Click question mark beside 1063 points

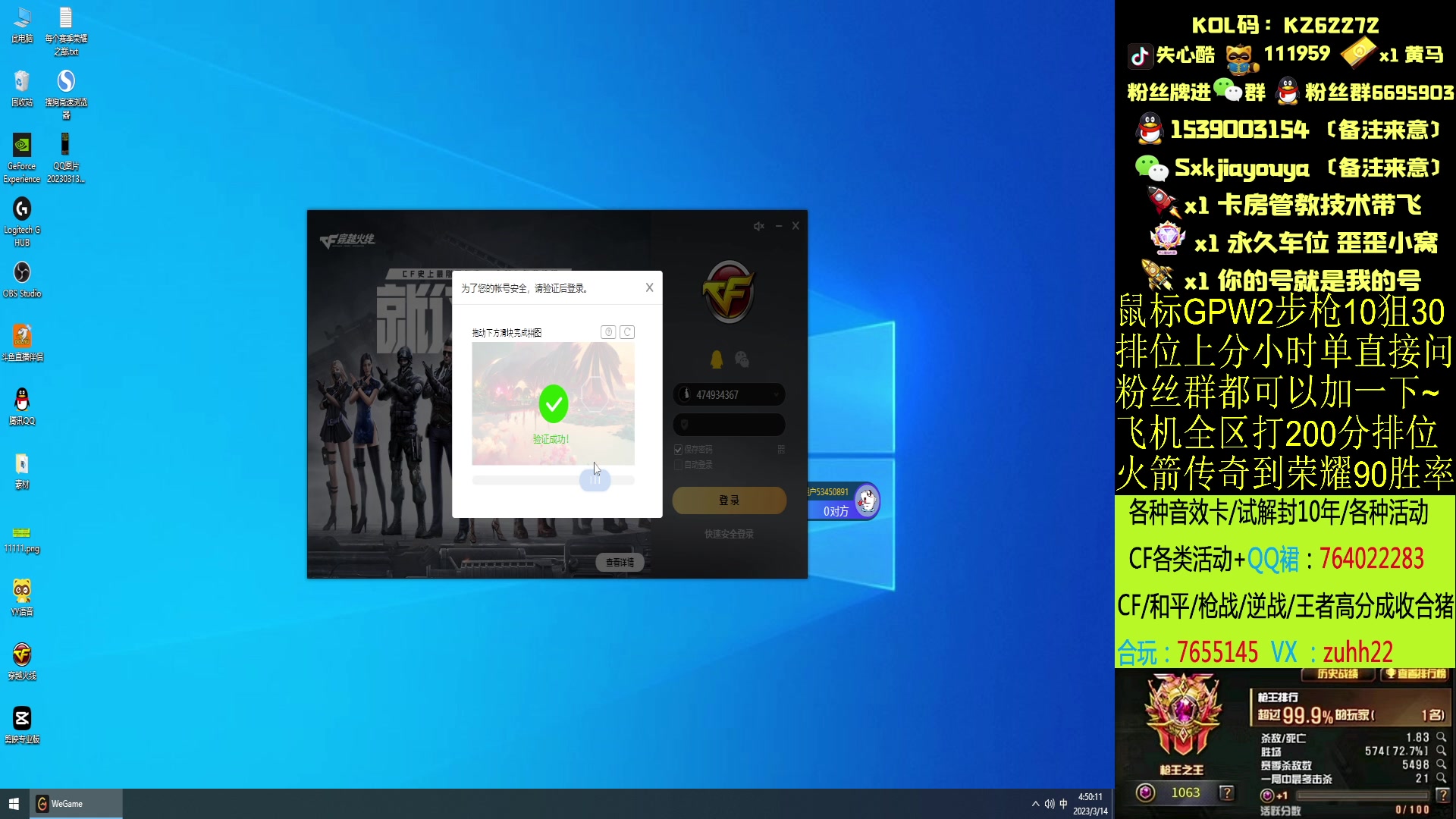pyautogui.click(x=1226, y=793)
